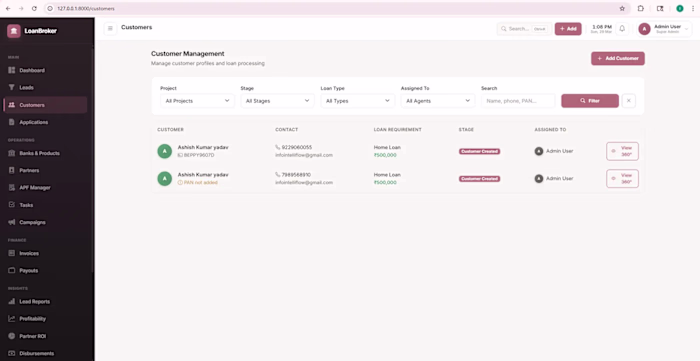
Task: Go back in browser
Action: click(x=8, y=8)
